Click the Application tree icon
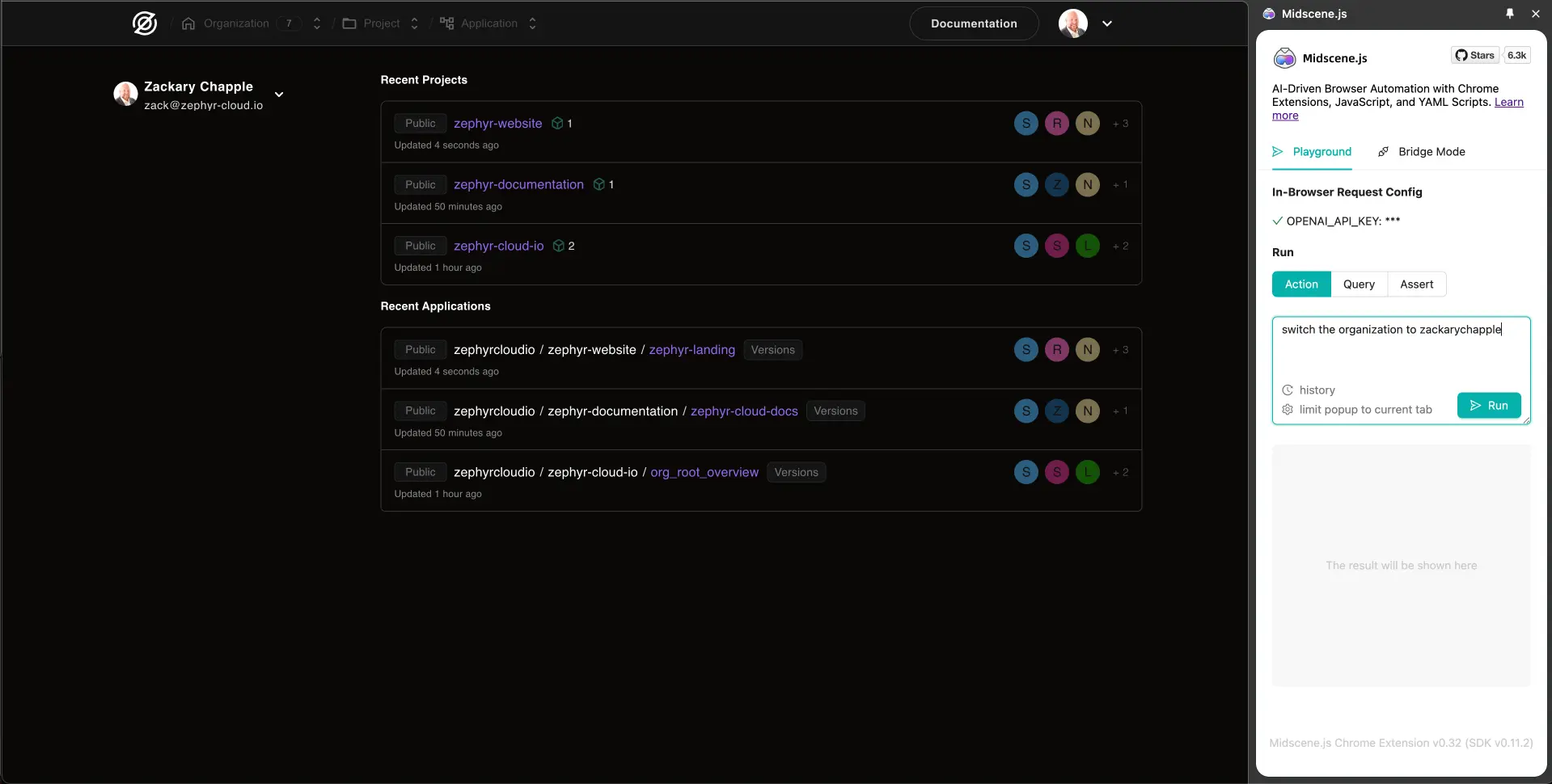Viewport: 1552px width, 784px height. pyautogui.click(x=446, y=23)
